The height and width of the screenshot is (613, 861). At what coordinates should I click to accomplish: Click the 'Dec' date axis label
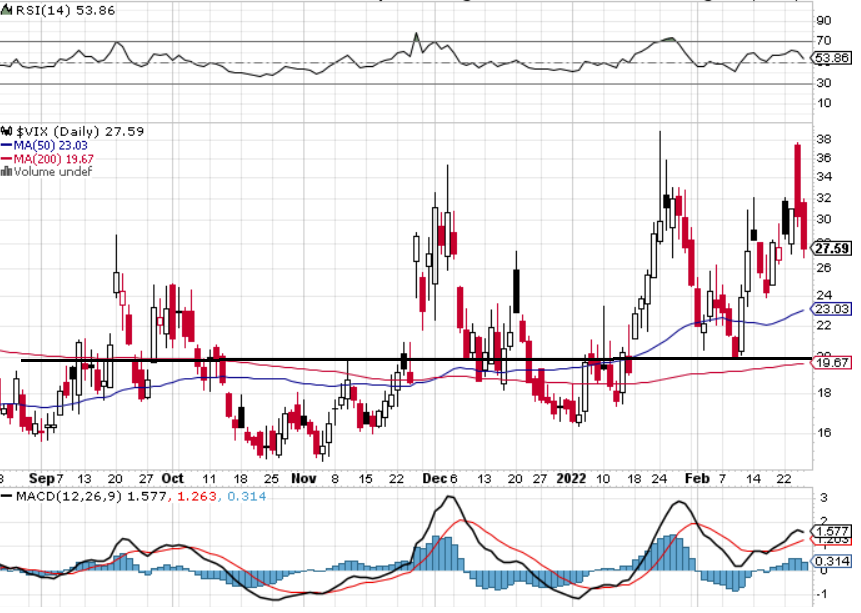point(434,478)
